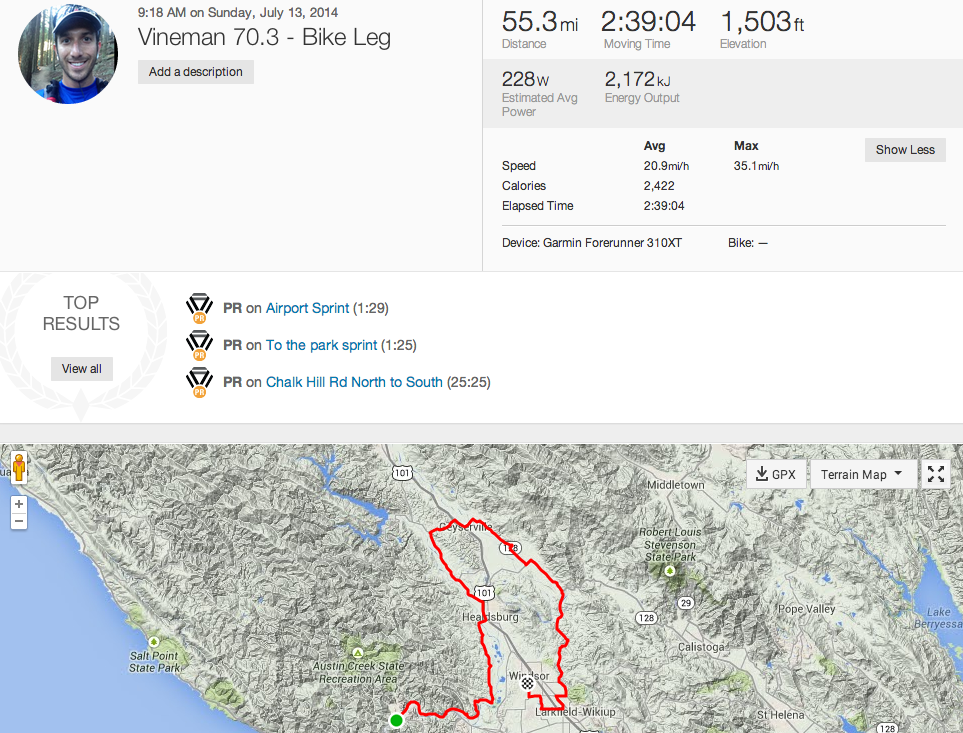Click the Airport Sprint PR medal icon
This screenshot has width=963, height=733.
pos(199,308)
